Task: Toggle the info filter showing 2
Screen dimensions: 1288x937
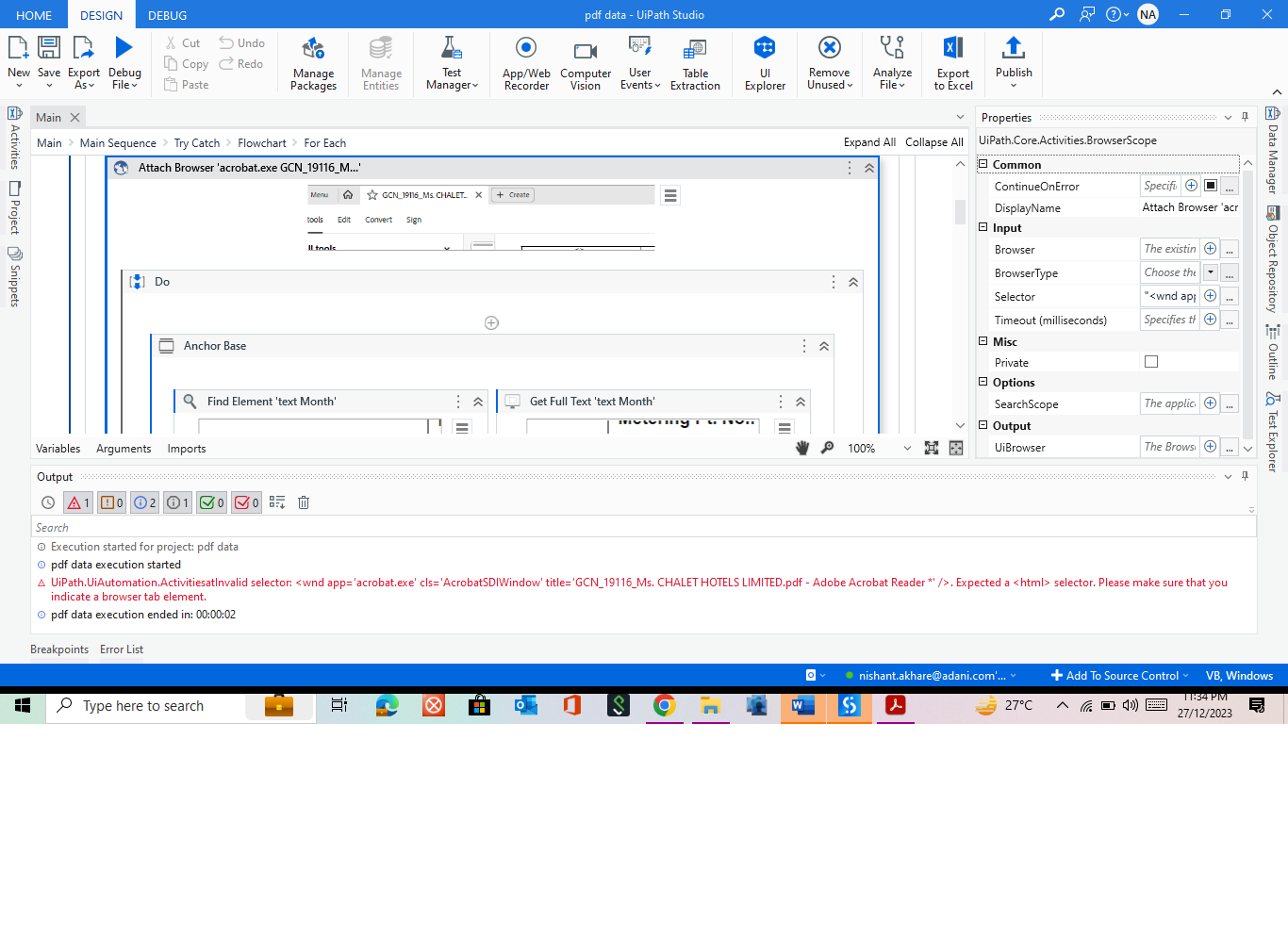Action: coord(144,502)
